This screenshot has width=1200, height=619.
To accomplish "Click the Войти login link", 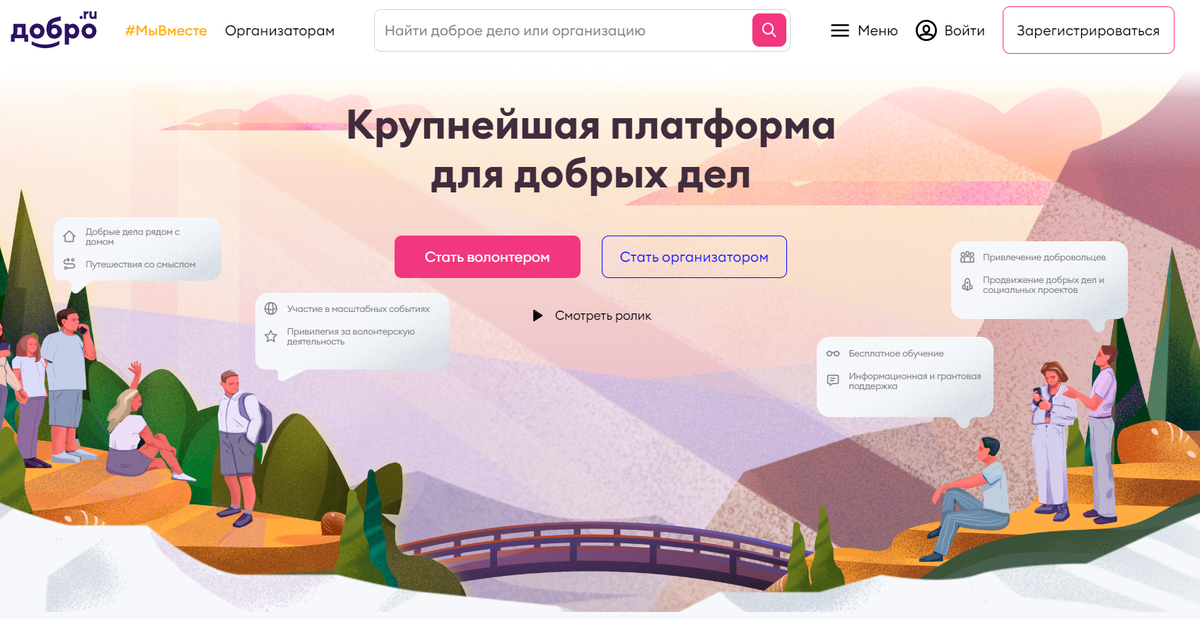I will pos(964,31).
